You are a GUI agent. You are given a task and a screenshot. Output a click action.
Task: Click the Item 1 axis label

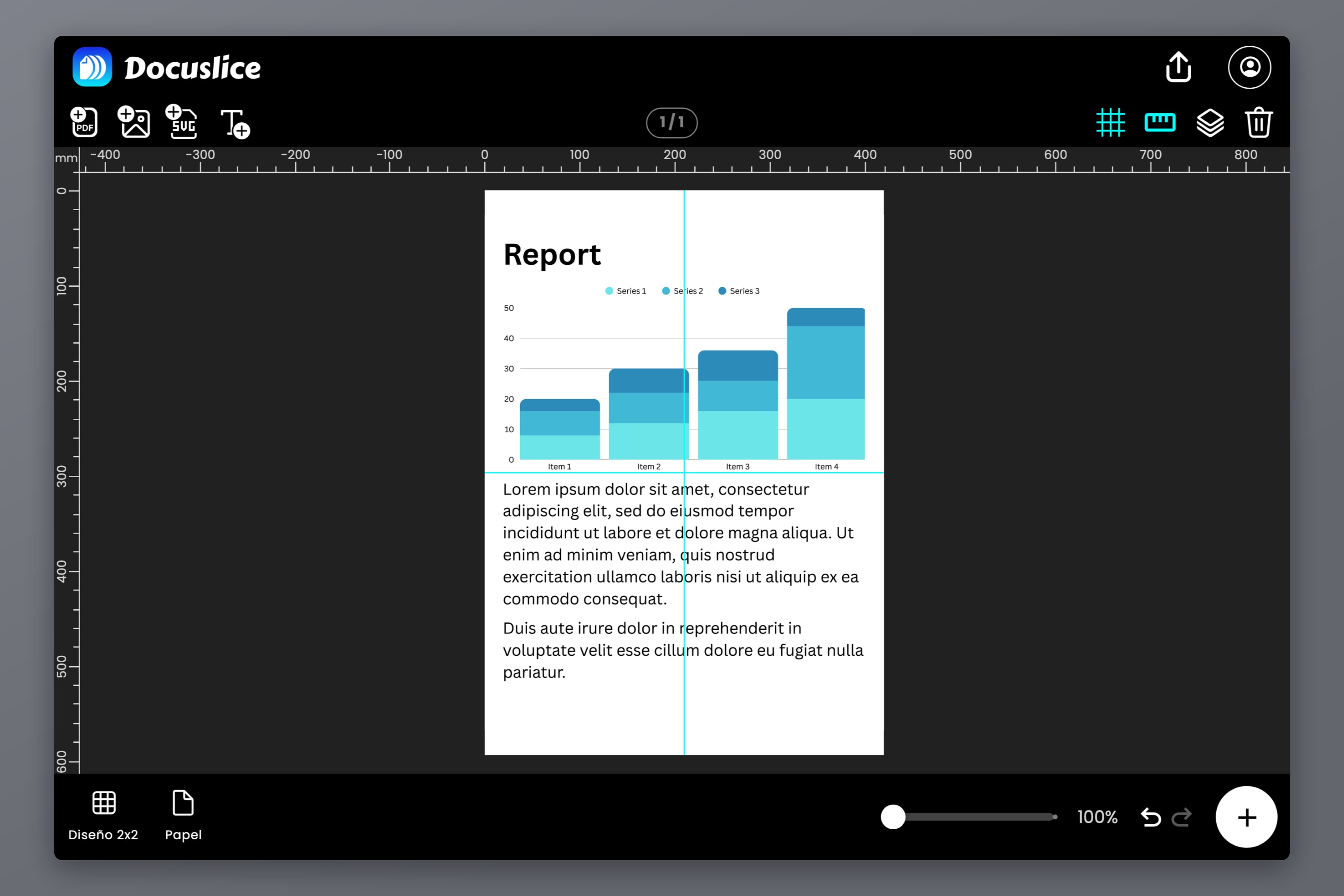tap(560, 466)
